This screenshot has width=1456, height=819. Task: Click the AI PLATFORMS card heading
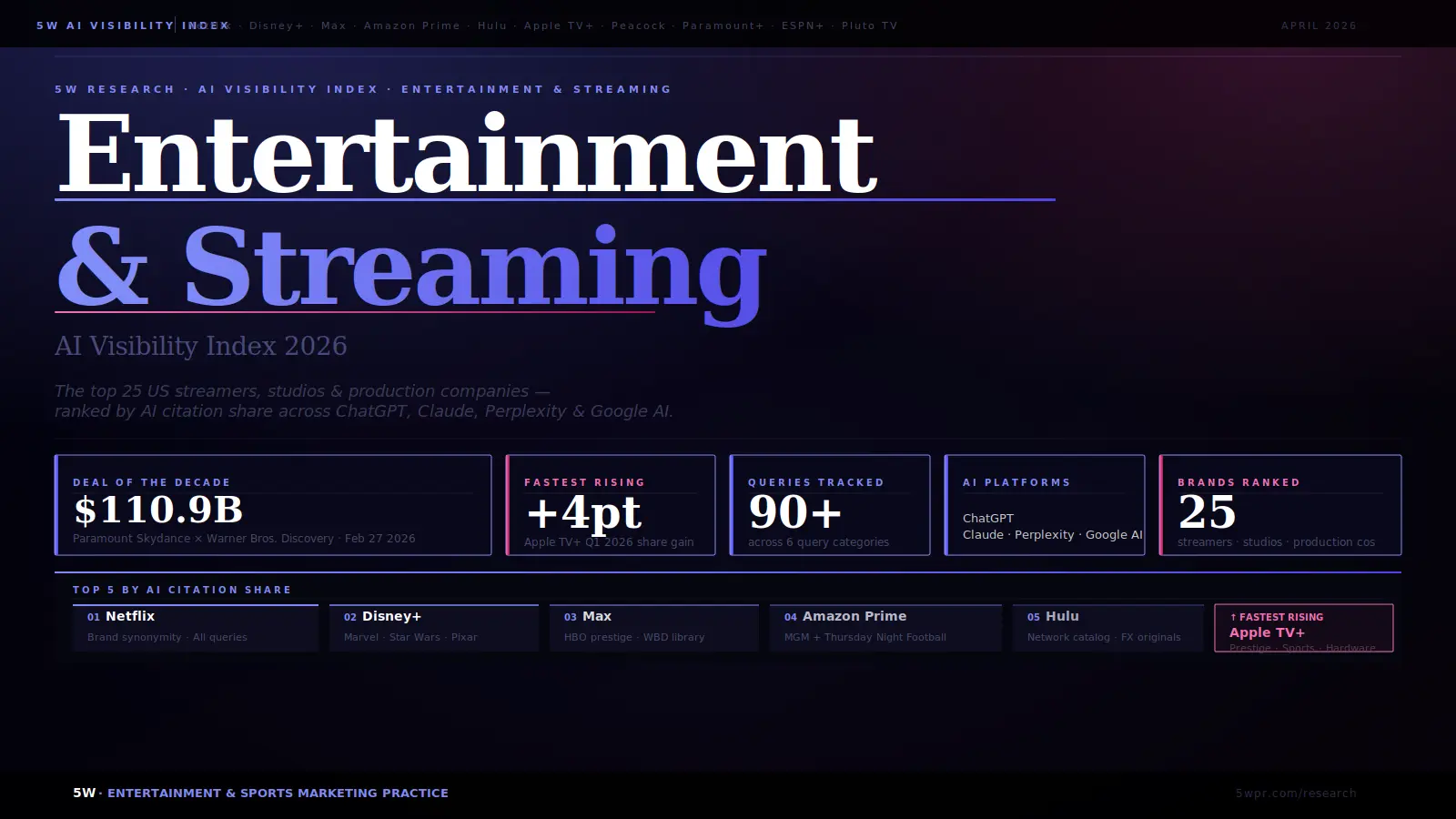tap(1016, 482)
